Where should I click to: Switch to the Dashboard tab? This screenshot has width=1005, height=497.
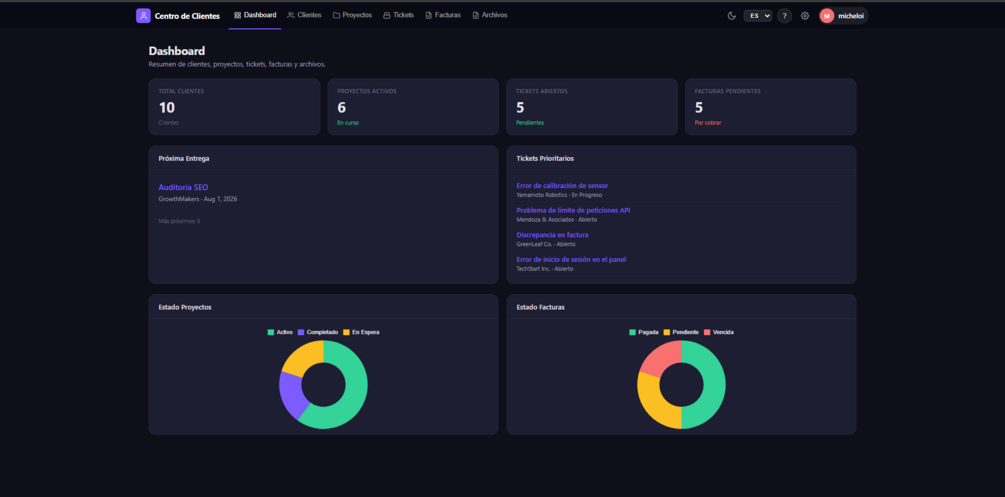[255, 15]
